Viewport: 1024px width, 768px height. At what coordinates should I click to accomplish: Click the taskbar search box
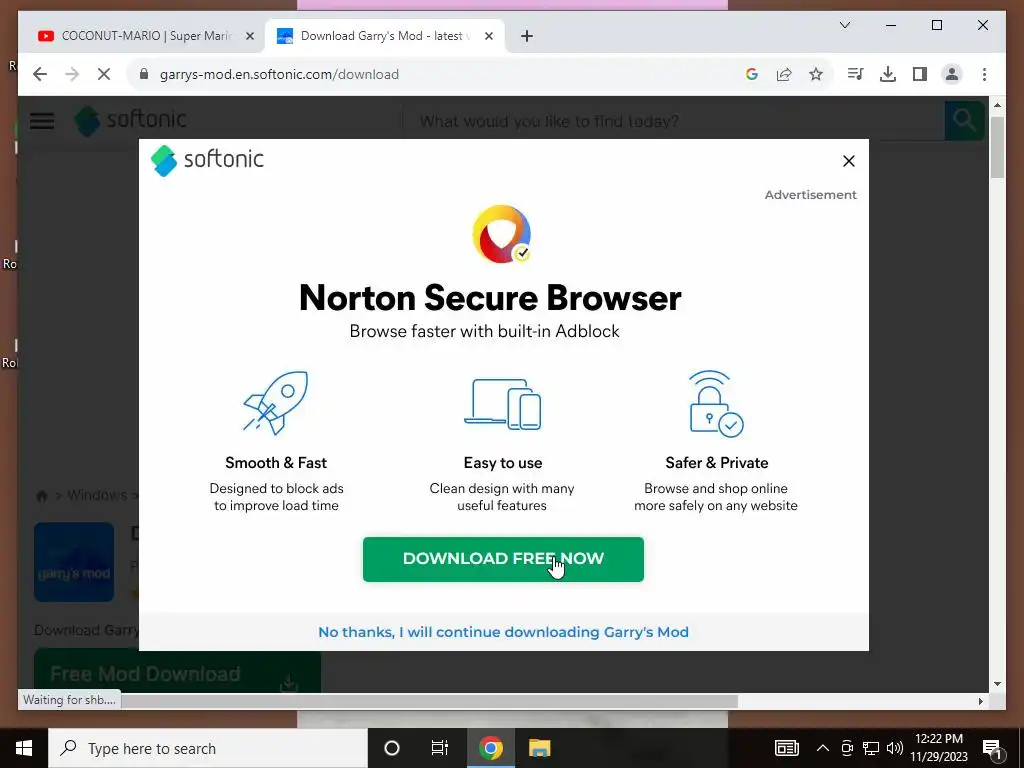(208, 748)
